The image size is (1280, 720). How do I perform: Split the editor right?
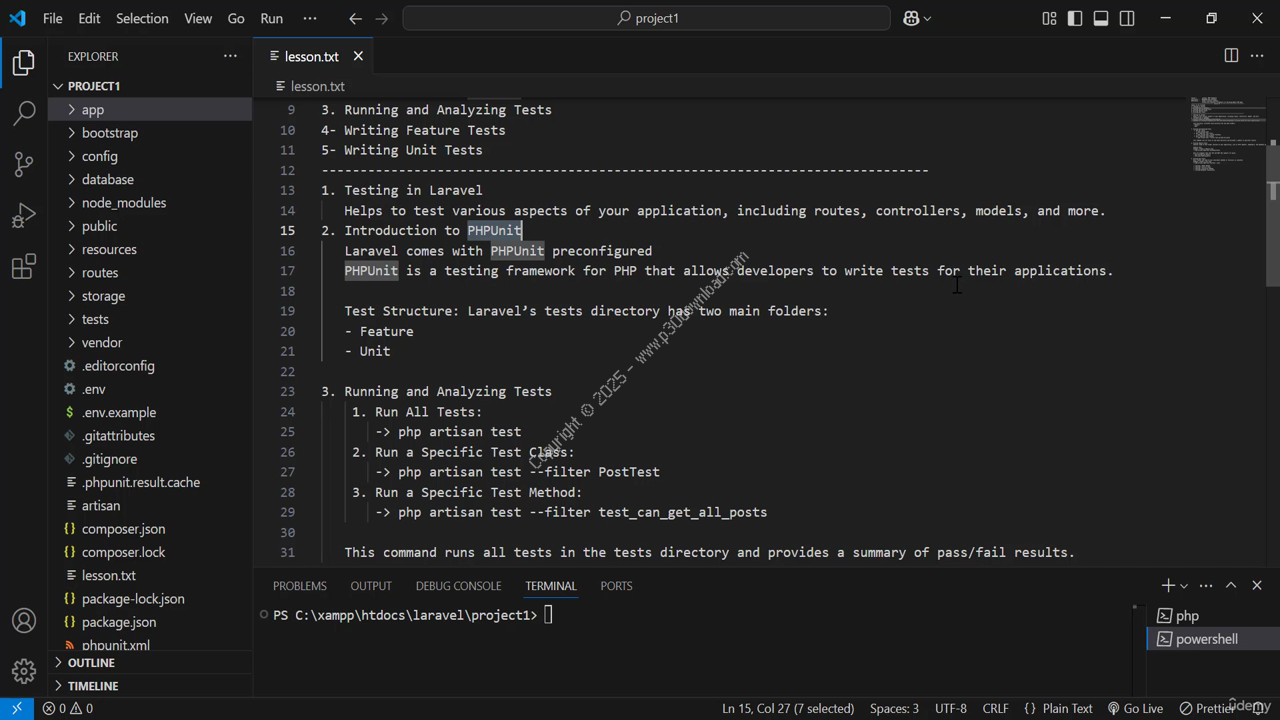(x=1231, y=56)
